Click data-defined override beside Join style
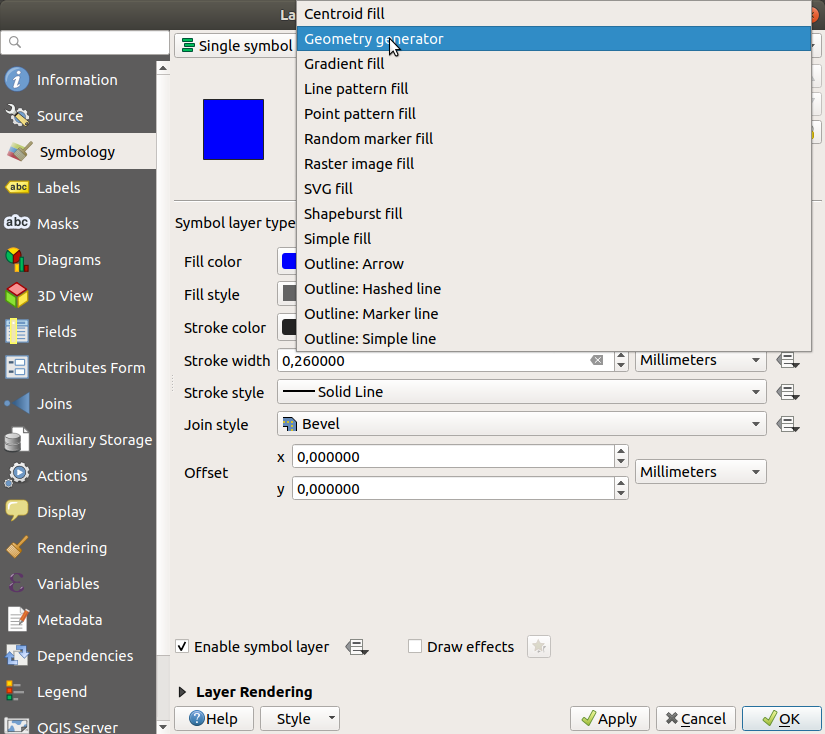 click(788, 425)
